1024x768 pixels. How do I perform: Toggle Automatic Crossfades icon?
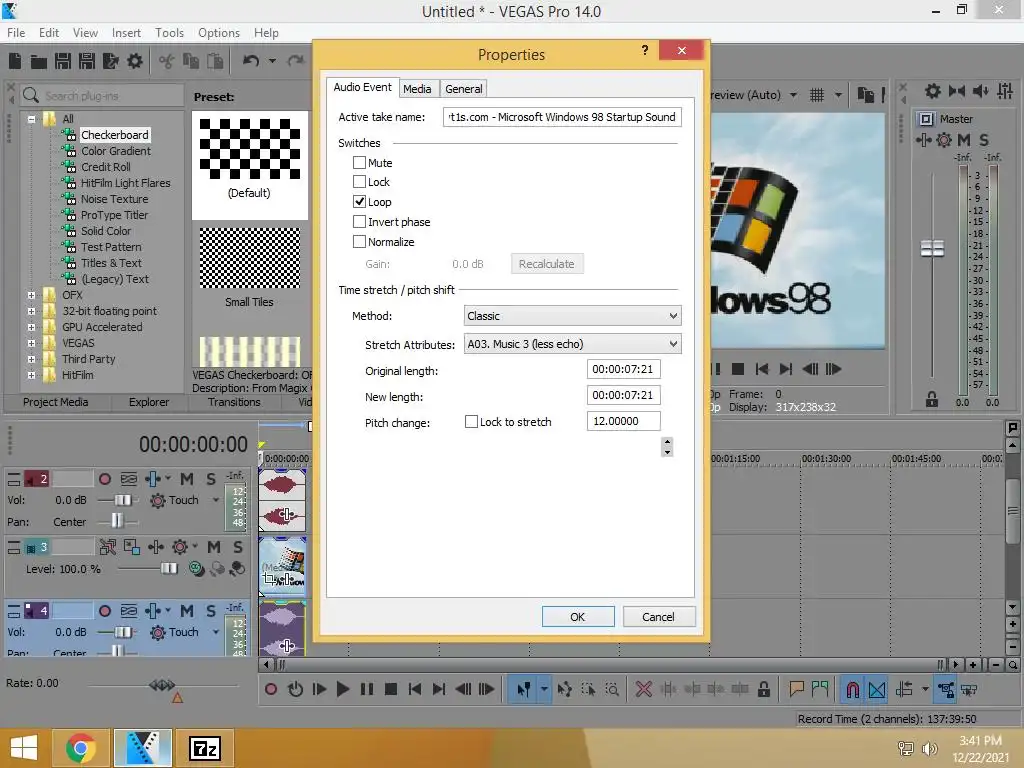tap(877, 690)
